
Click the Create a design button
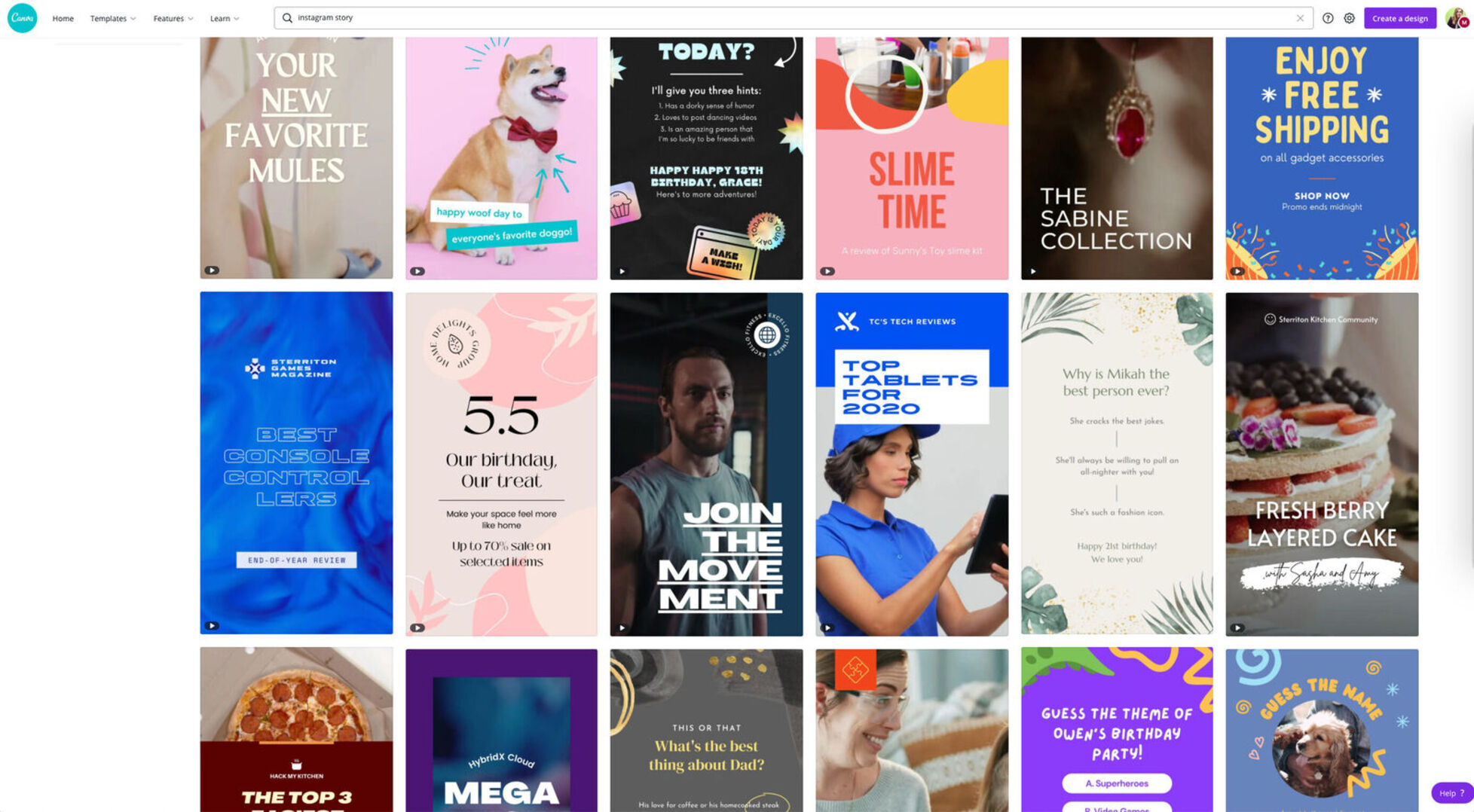(x=1399, y=18)
